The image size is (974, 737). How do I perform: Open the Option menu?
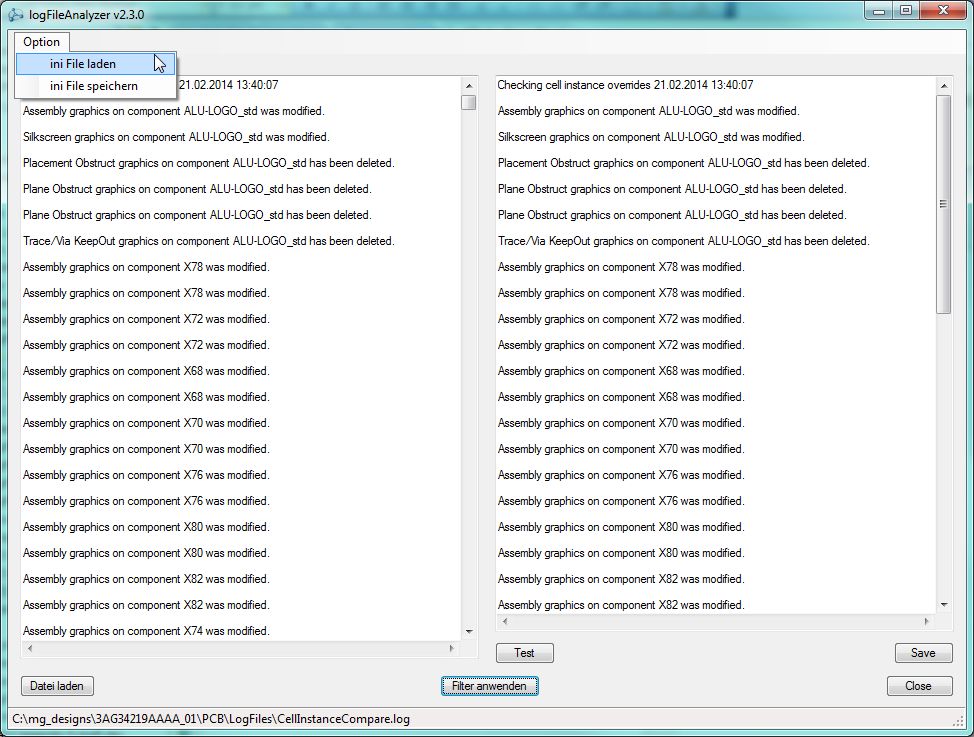(x=42, y=42)
